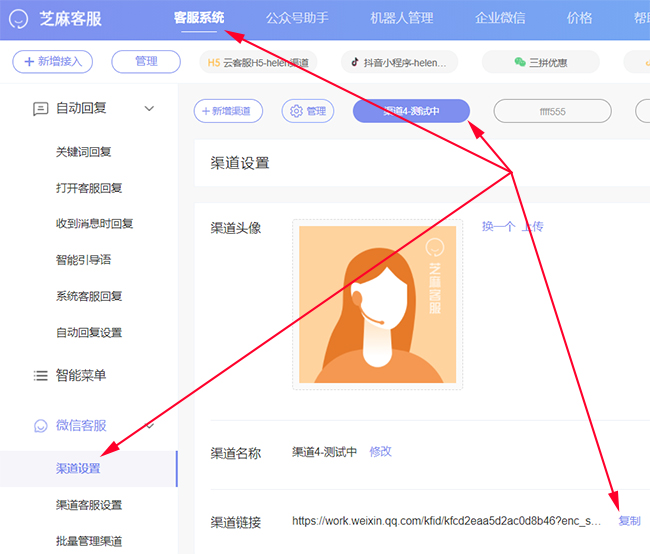Click the 芝麻客服 logo icon
This screenshot has width=650, height=554.
(x=18, y=19)
